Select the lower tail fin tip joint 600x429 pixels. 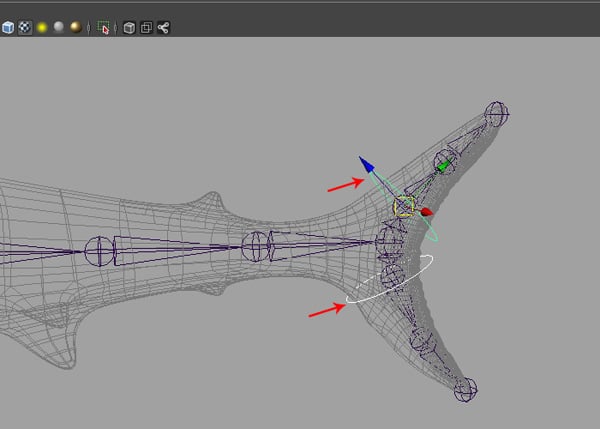[x=466, y=390]
